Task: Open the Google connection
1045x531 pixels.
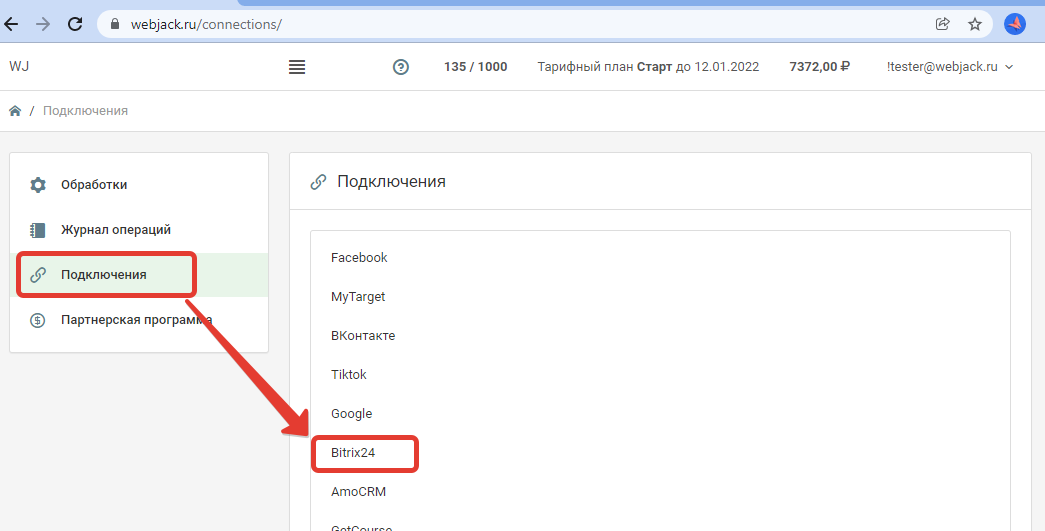Action: [351, 414]
